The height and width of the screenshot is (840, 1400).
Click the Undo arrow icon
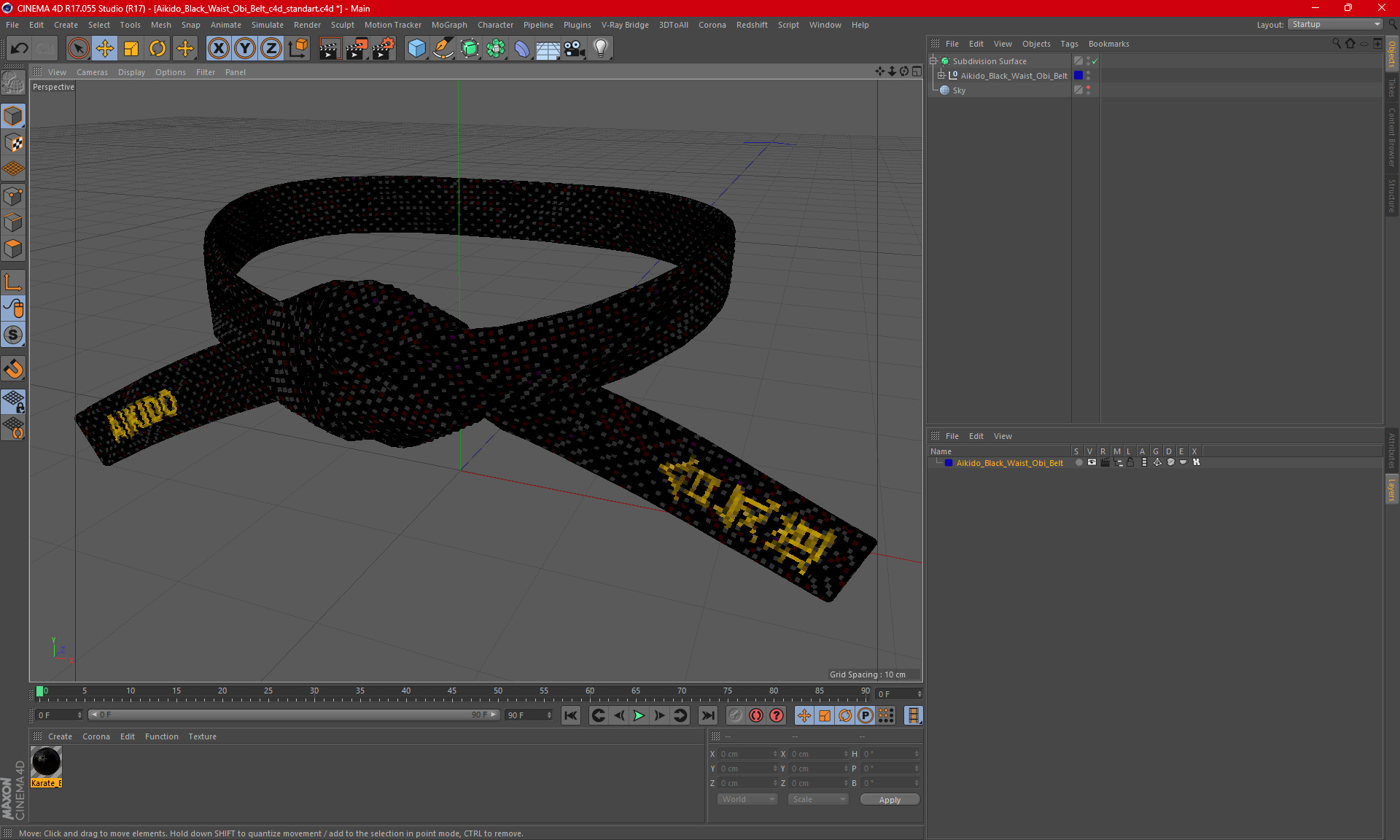coord(20,49)
